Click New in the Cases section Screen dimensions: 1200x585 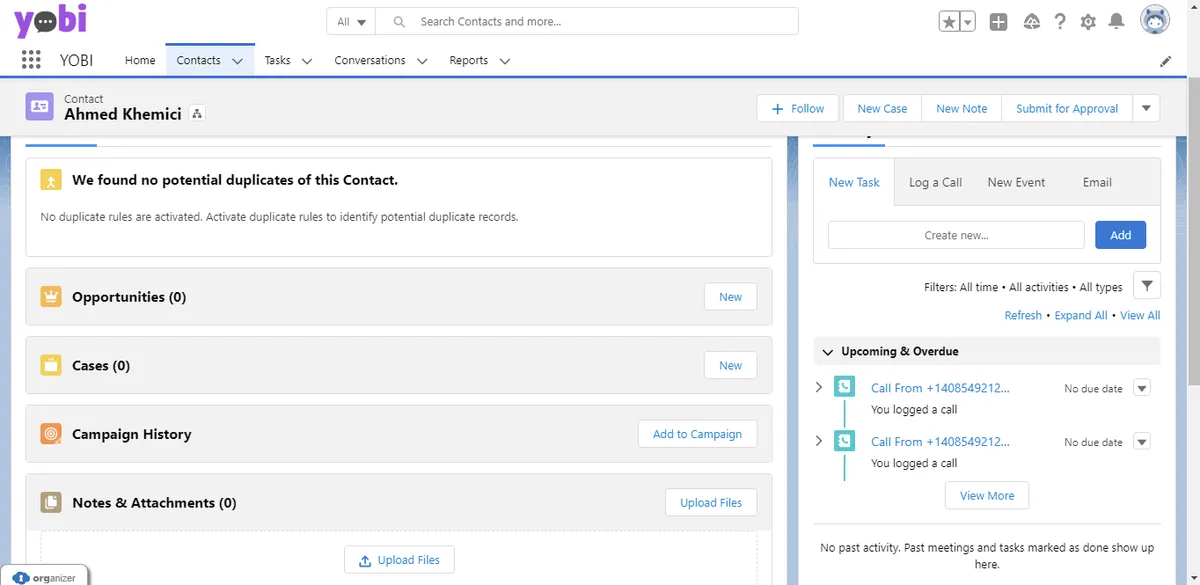(730, 365)
